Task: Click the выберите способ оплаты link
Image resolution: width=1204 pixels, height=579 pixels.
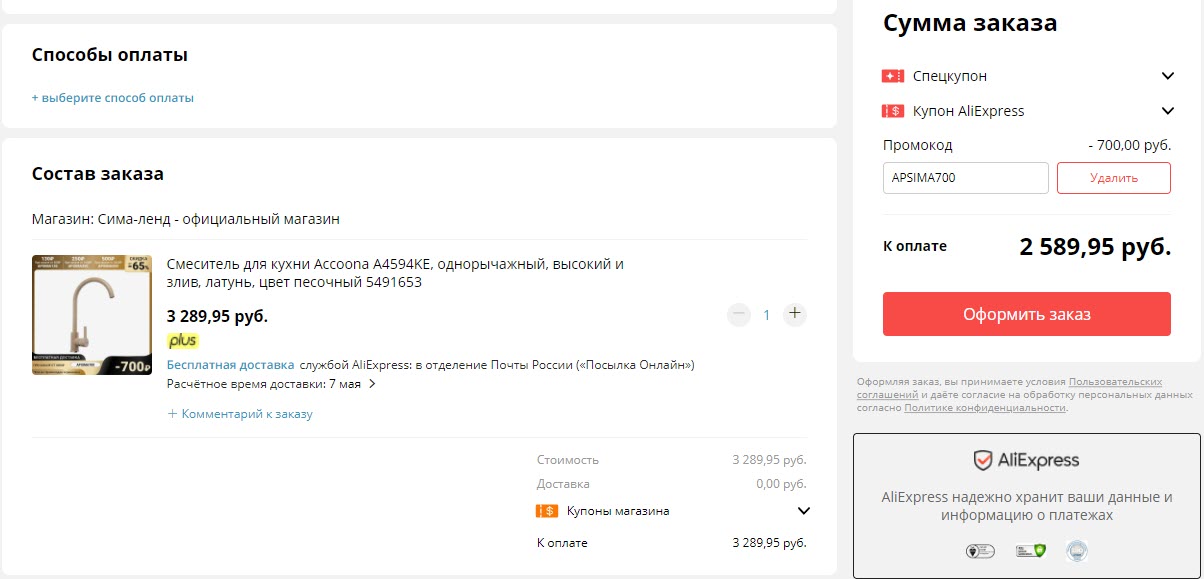Action: (x=113, y=98)
